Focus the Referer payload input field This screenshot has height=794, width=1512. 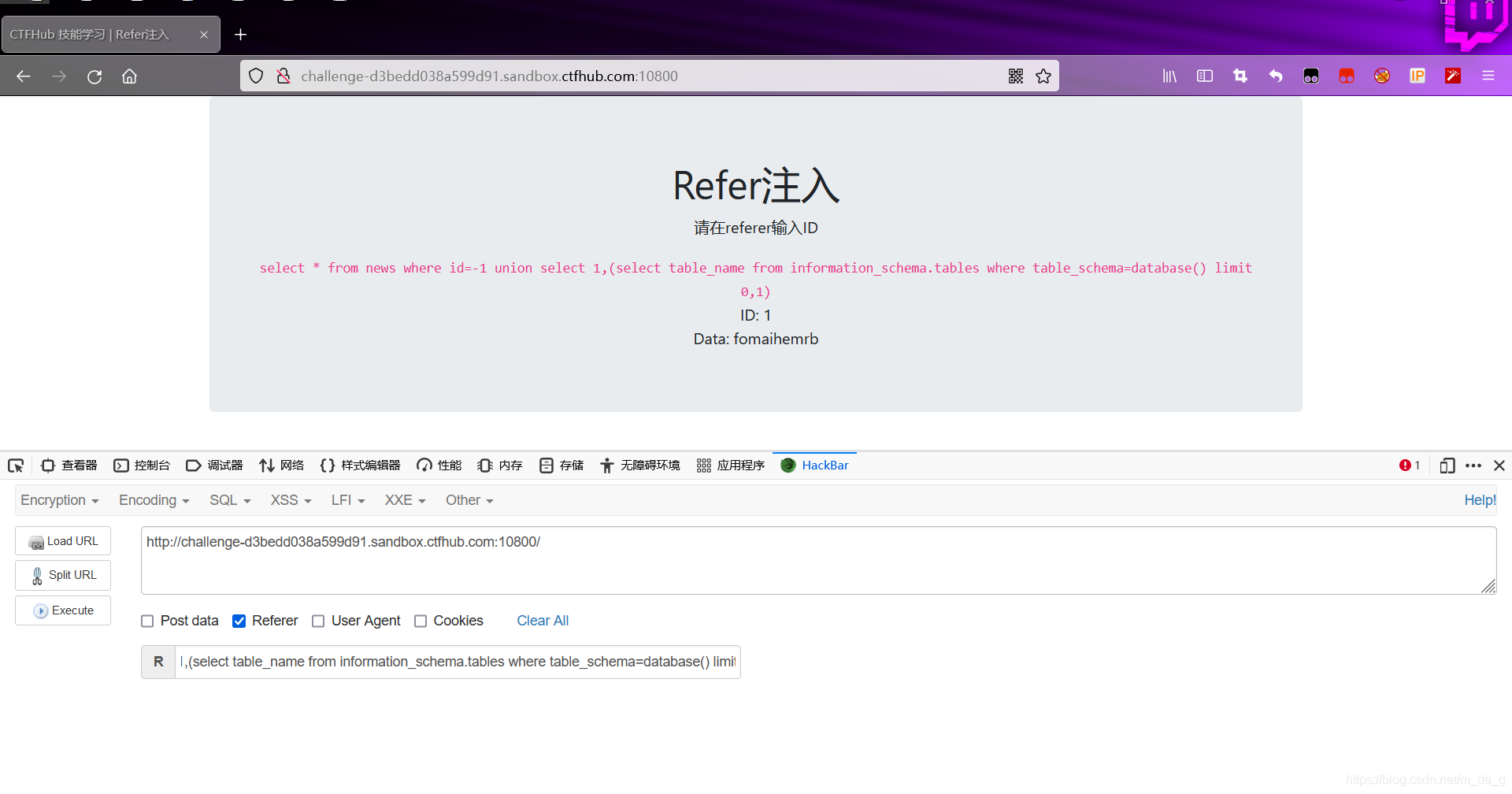[458, 662]
